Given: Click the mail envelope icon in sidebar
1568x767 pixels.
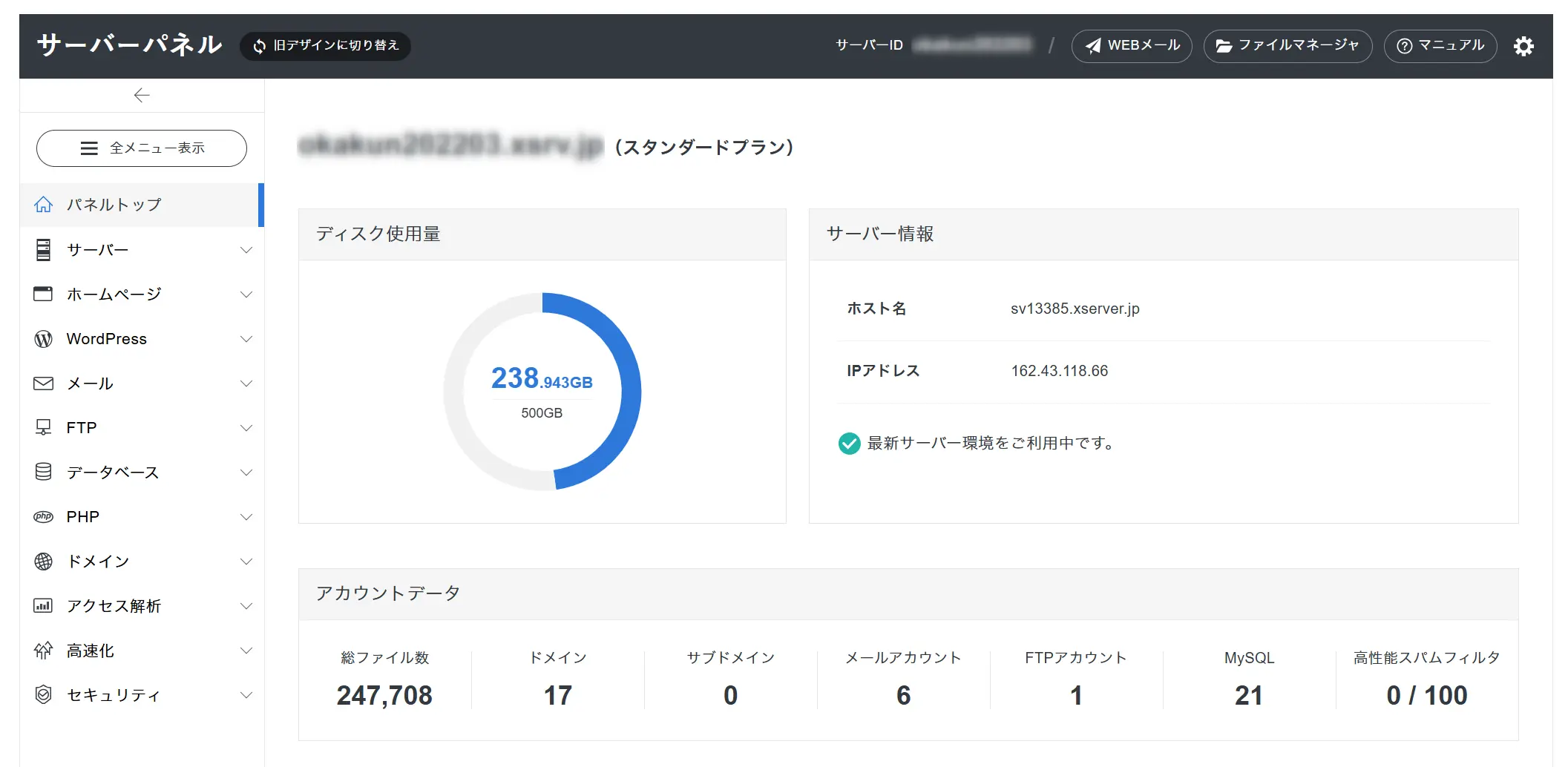Looking at the screenshot, I should pyautogui.click(x=44, y=383).
